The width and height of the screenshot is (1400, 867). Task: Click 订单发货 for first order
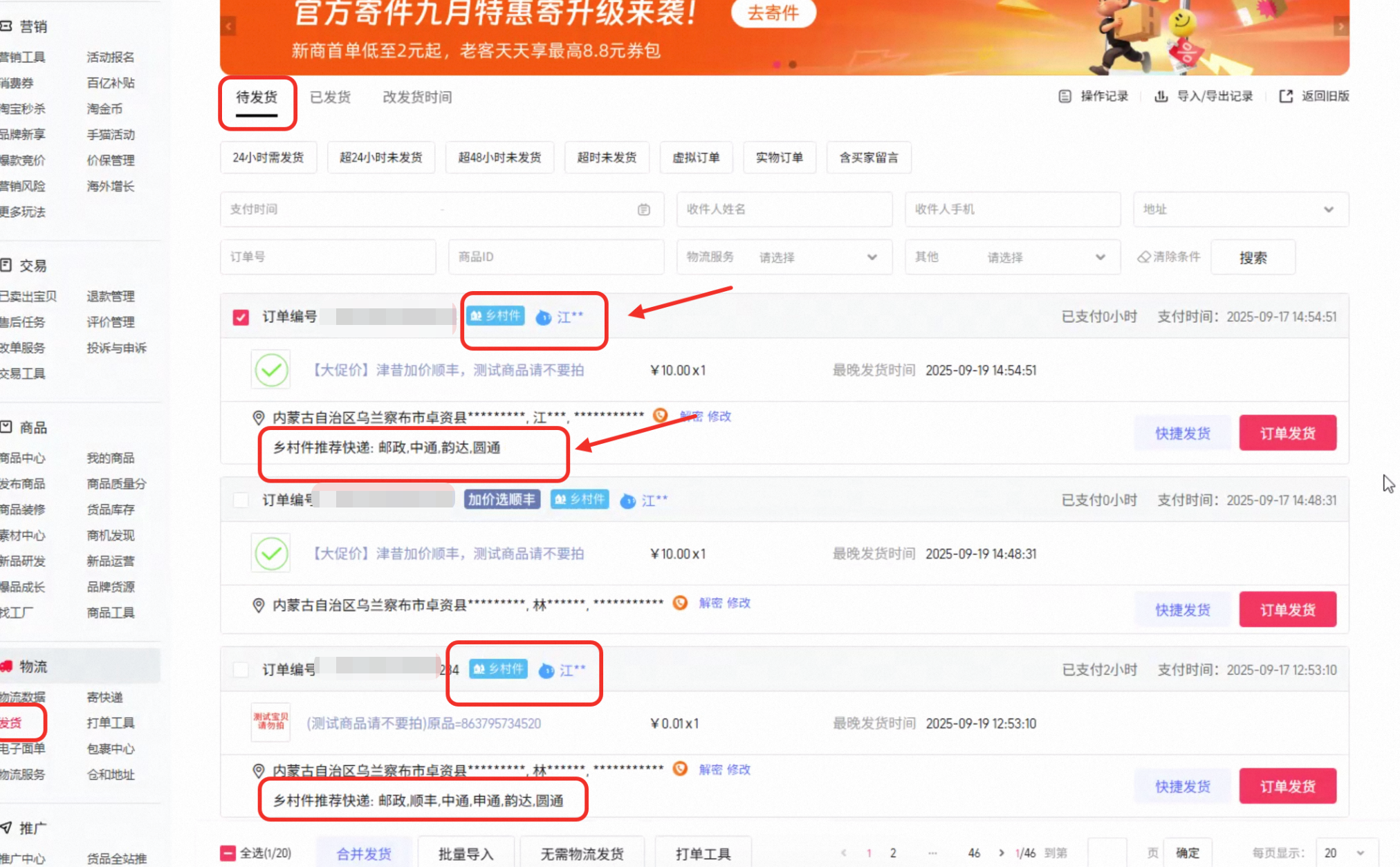1287,433
